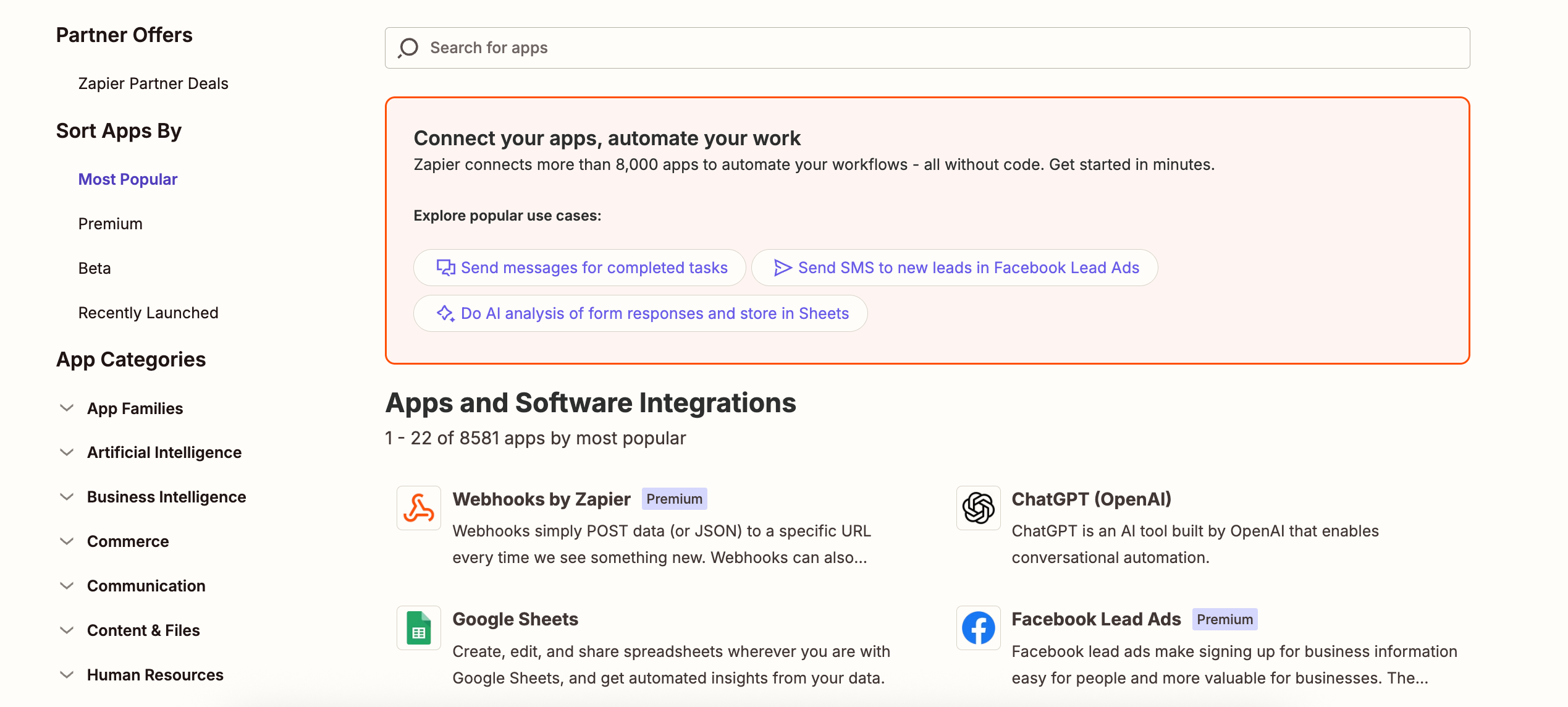Image resolution: width=1568 pixels, height=707 pixels.
Task: Click Connect your apps, automate your work heading
Action: (607, 138)
